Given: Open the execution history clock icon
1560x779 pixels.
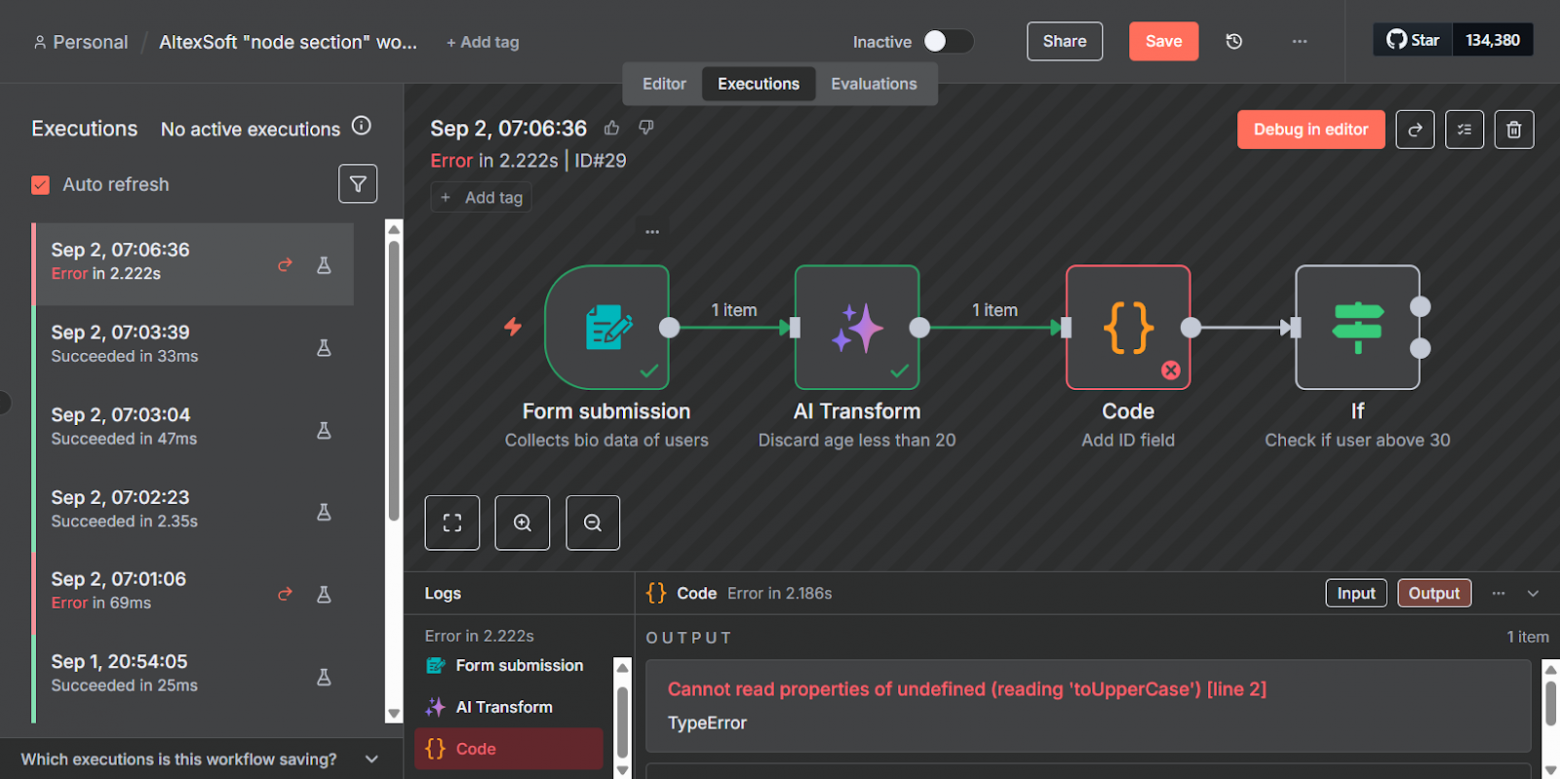Looking at the screenshot, I should point(1234,41).
